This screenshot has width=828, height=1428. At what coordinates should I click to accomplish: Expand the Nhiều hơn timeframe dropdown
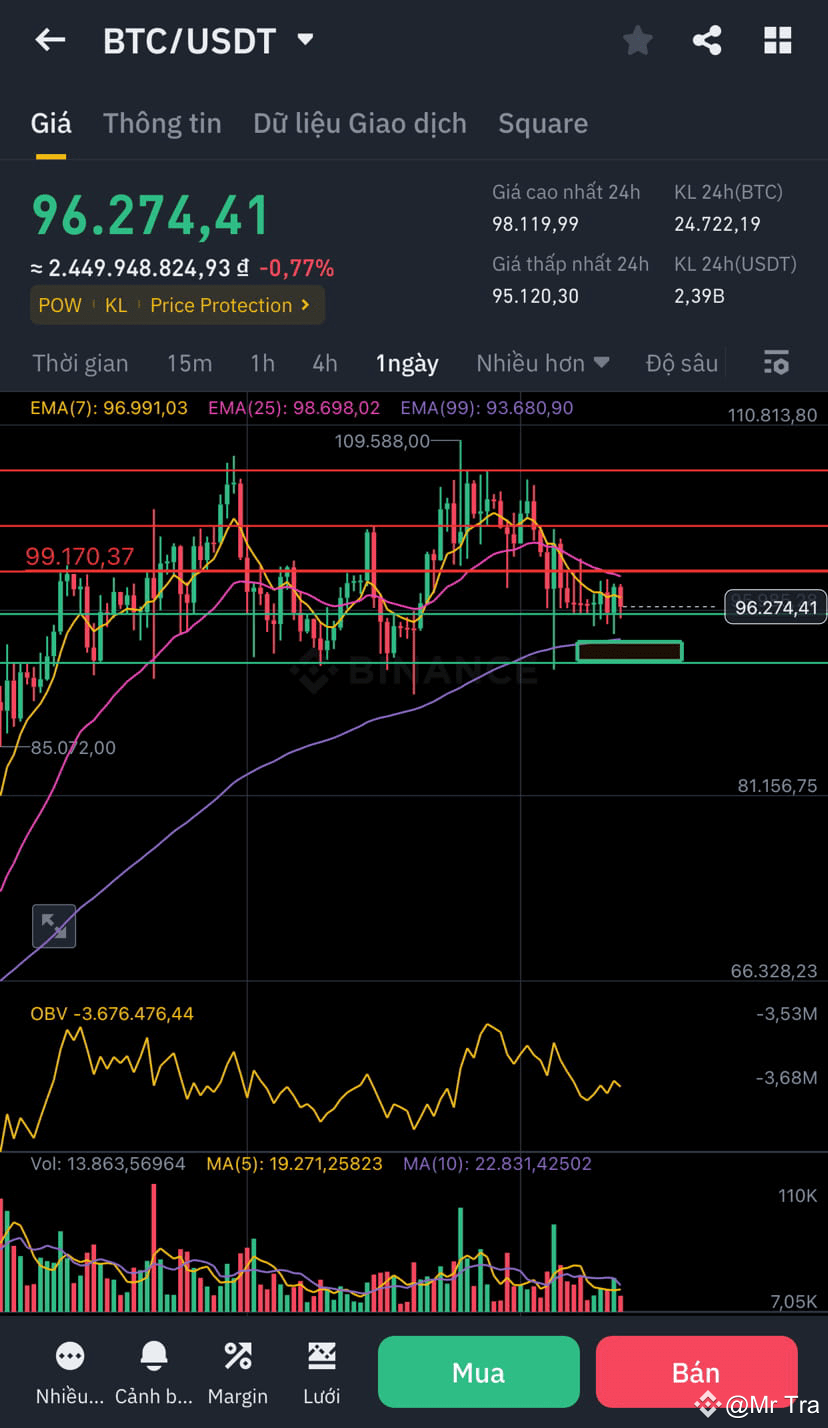pyautogui.click(x=543, y=363)
